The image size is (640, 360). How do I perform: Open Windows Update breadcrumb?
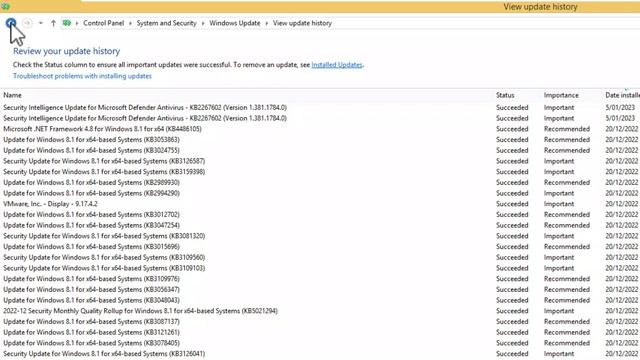tap(235, 23)
